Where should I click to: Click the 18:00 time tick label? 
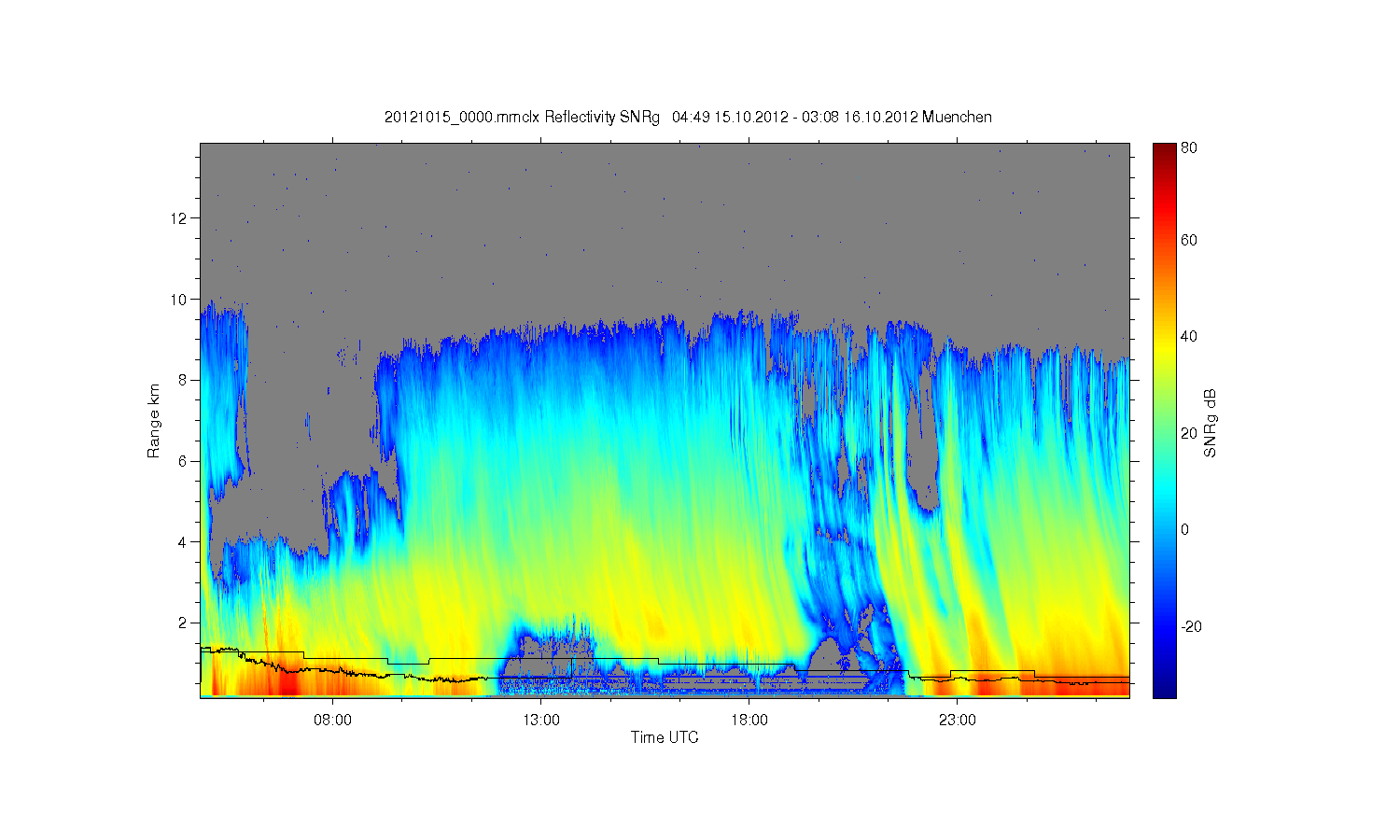click(x=749, y=720)
